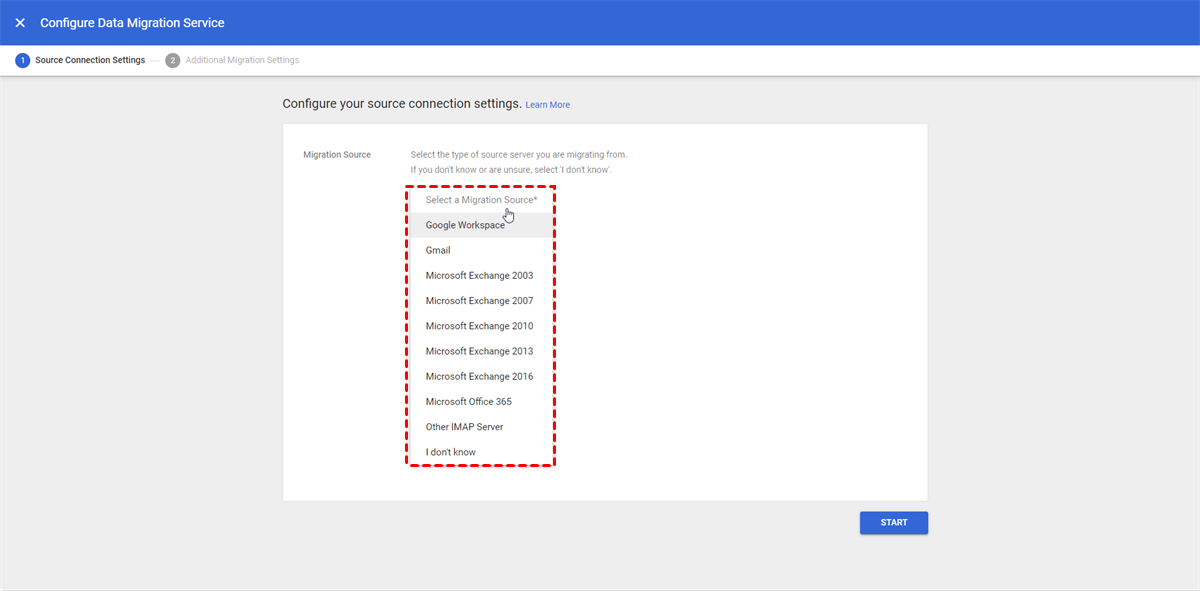Image resolution: width=1200 pixels, height=591 pixels.
Task: Pick Microsoft Exchange 2016 from the list
Action: (x=479, y=376)
